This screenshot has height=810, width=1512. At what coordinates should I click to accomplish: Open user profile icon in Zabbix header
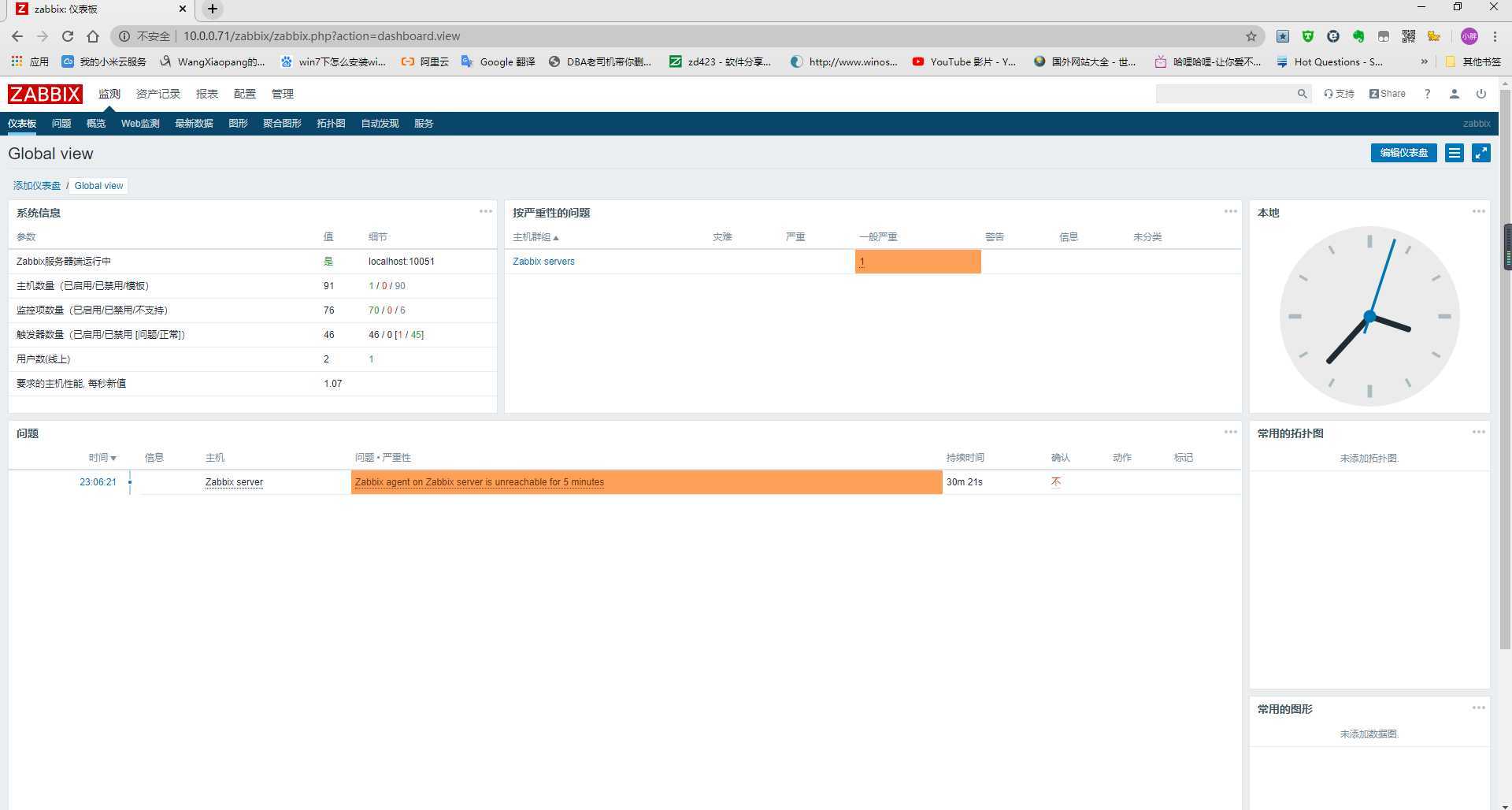[1454, 94]
